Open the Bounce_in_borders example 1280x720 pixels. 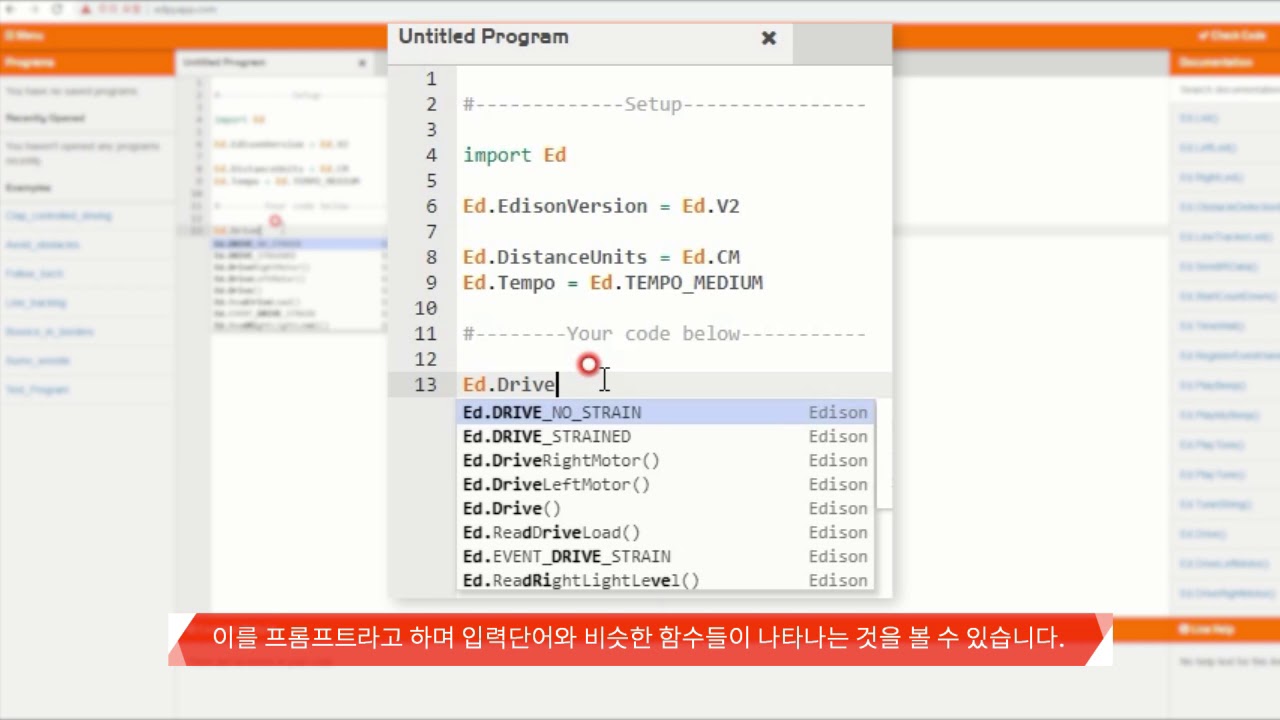[x=50, y=332]
